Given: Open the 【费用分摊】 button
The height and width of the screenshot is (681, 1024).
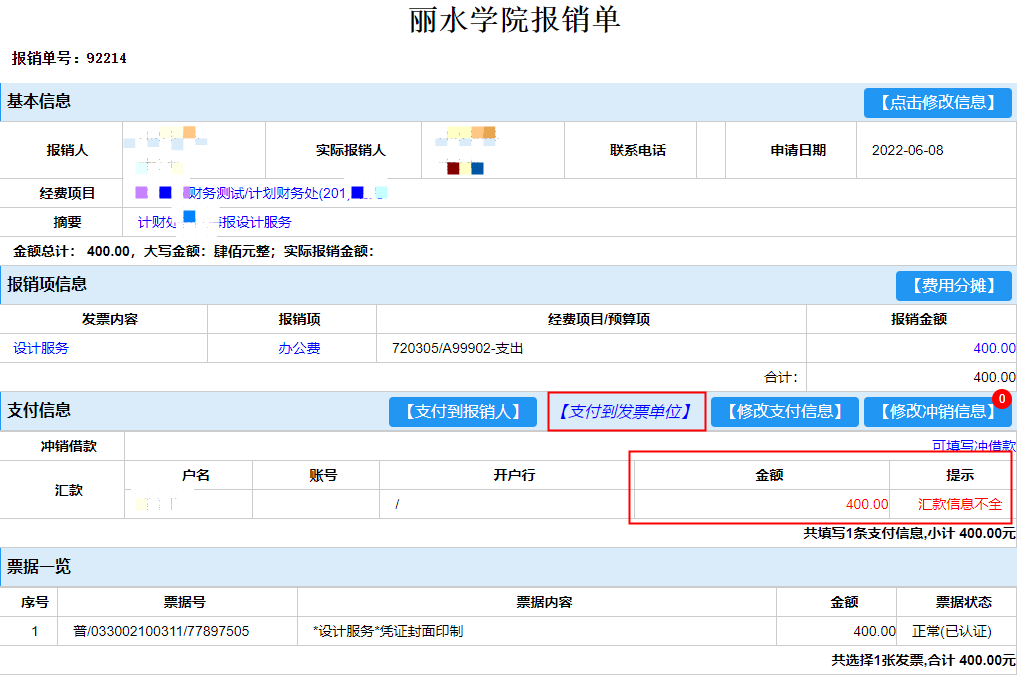Looking at the screenshot, I should [953, 285].
